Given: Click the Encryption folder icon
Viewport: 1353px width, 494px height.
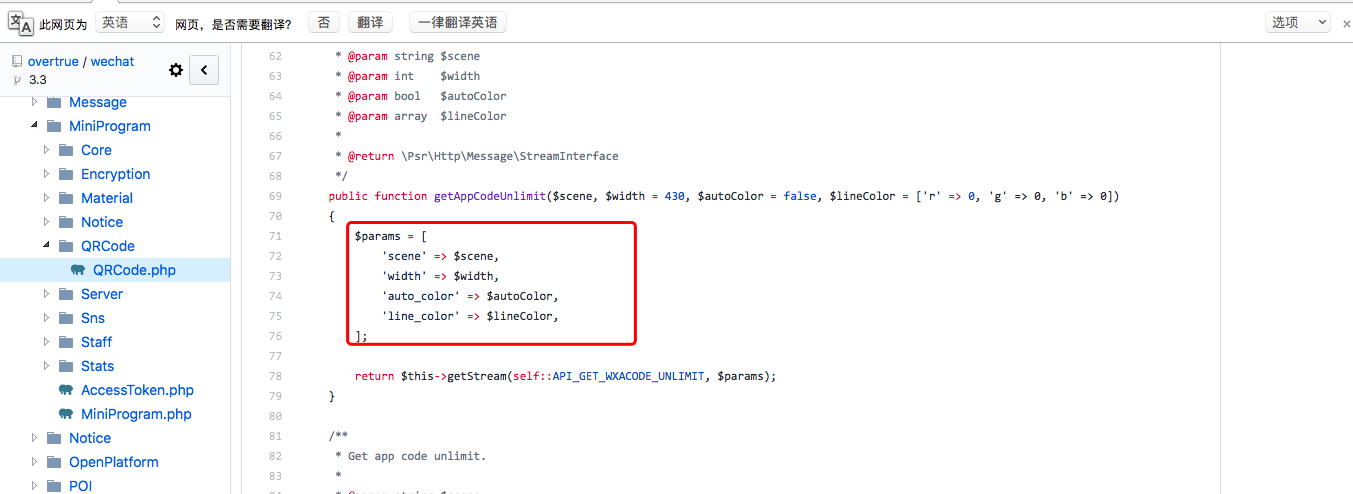Looking at the screenshot, I should pos(66,174).
